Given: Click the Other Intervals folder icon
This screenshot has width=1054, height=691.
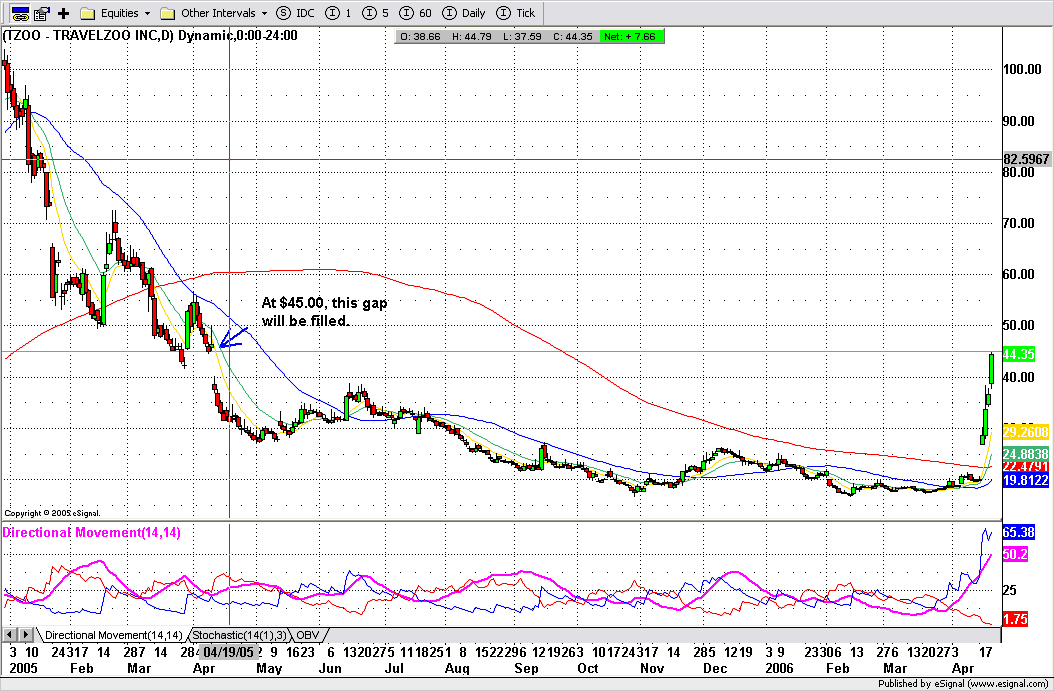Looking at the screenshot, I should pos(168,13).
